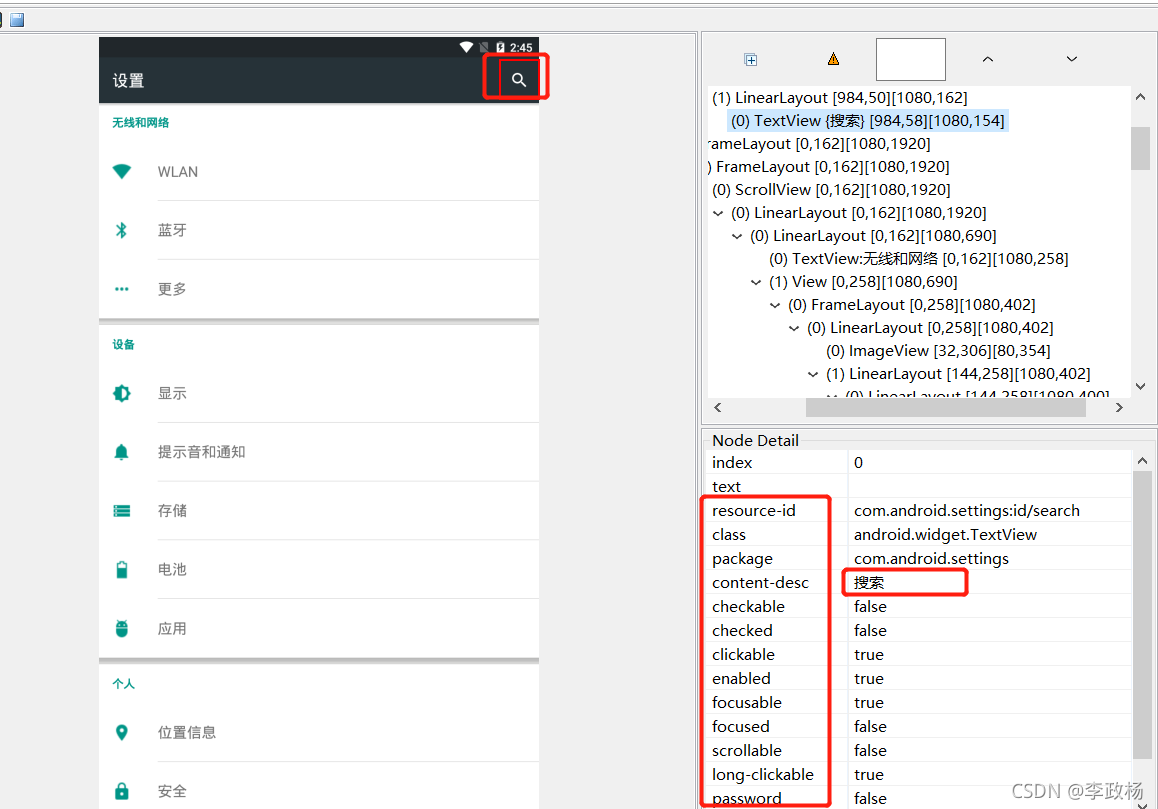This screenshot has width=1158, height=809.
Task: Tap the lock icon beside 安全
Action: (122, 791)
